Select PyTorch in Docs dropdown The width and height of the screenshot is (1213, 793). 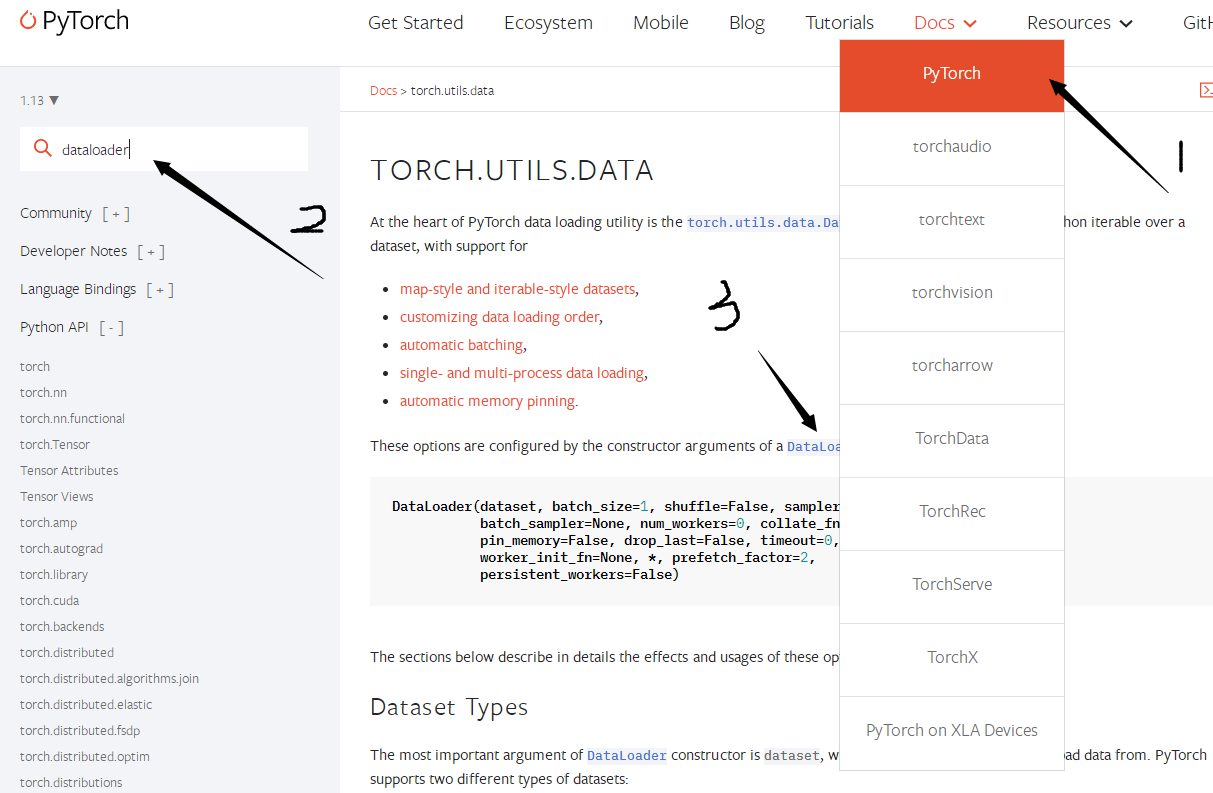coord(952,75)
